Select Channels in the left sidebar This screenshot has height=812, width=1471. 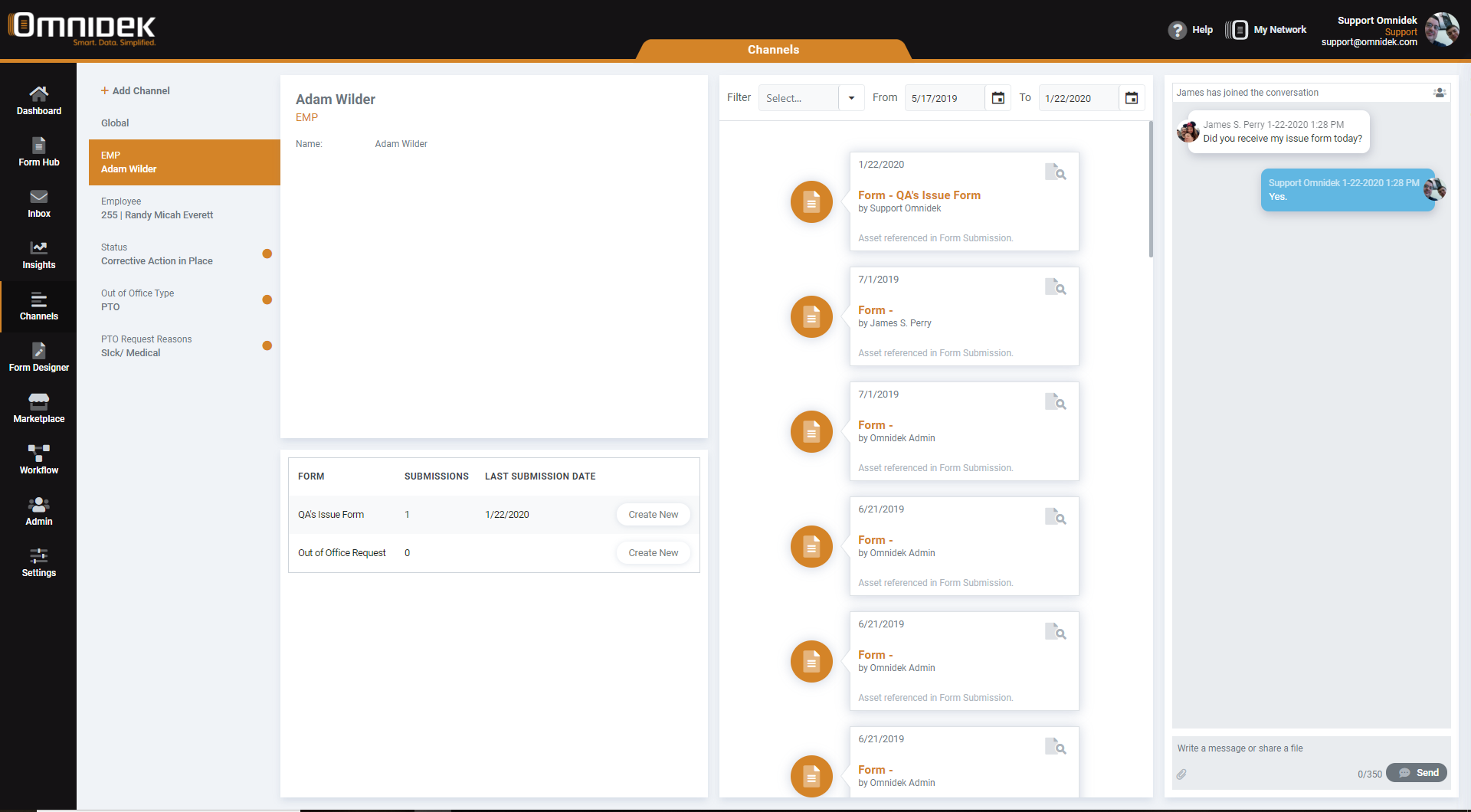tap(38, 306)
